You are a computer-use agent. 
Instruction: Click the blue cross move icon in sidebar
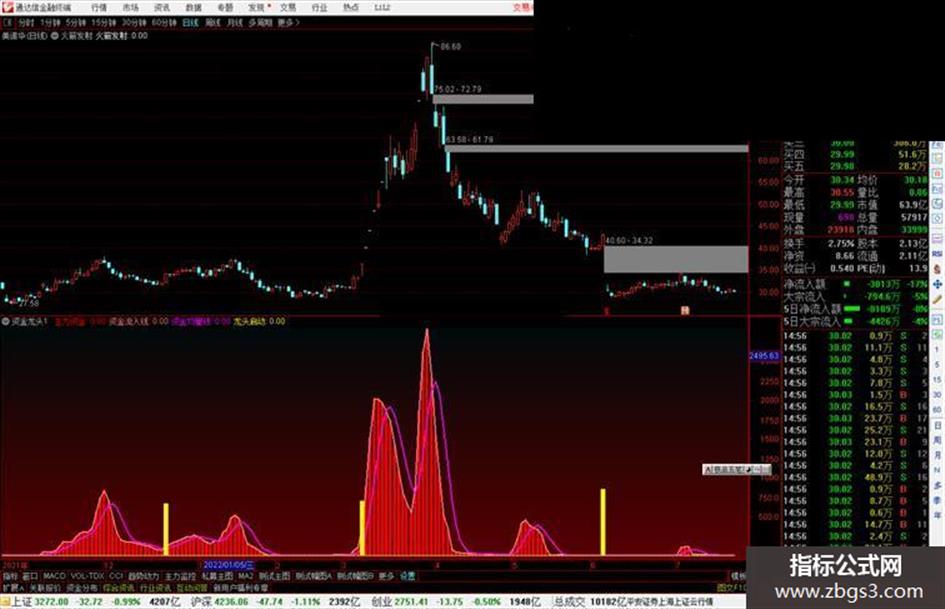tap(937, 284)
